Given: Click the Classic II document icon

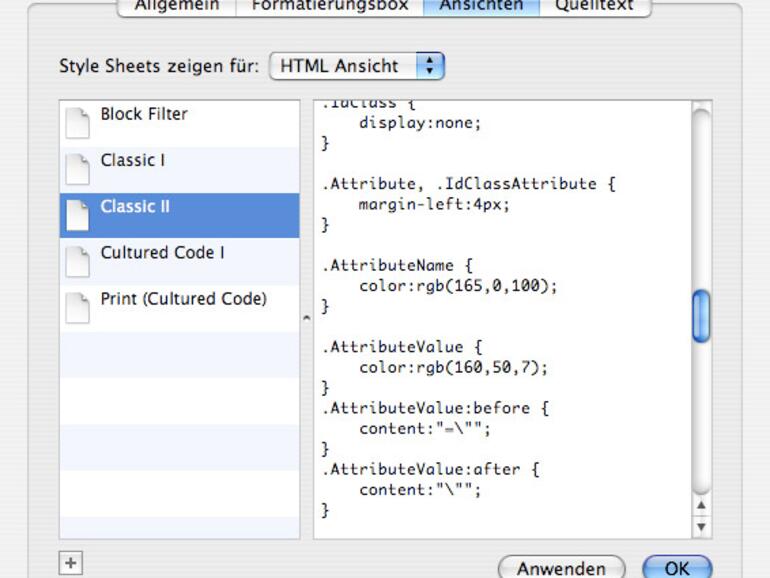Looking at the screenshot, I should 77,215.
